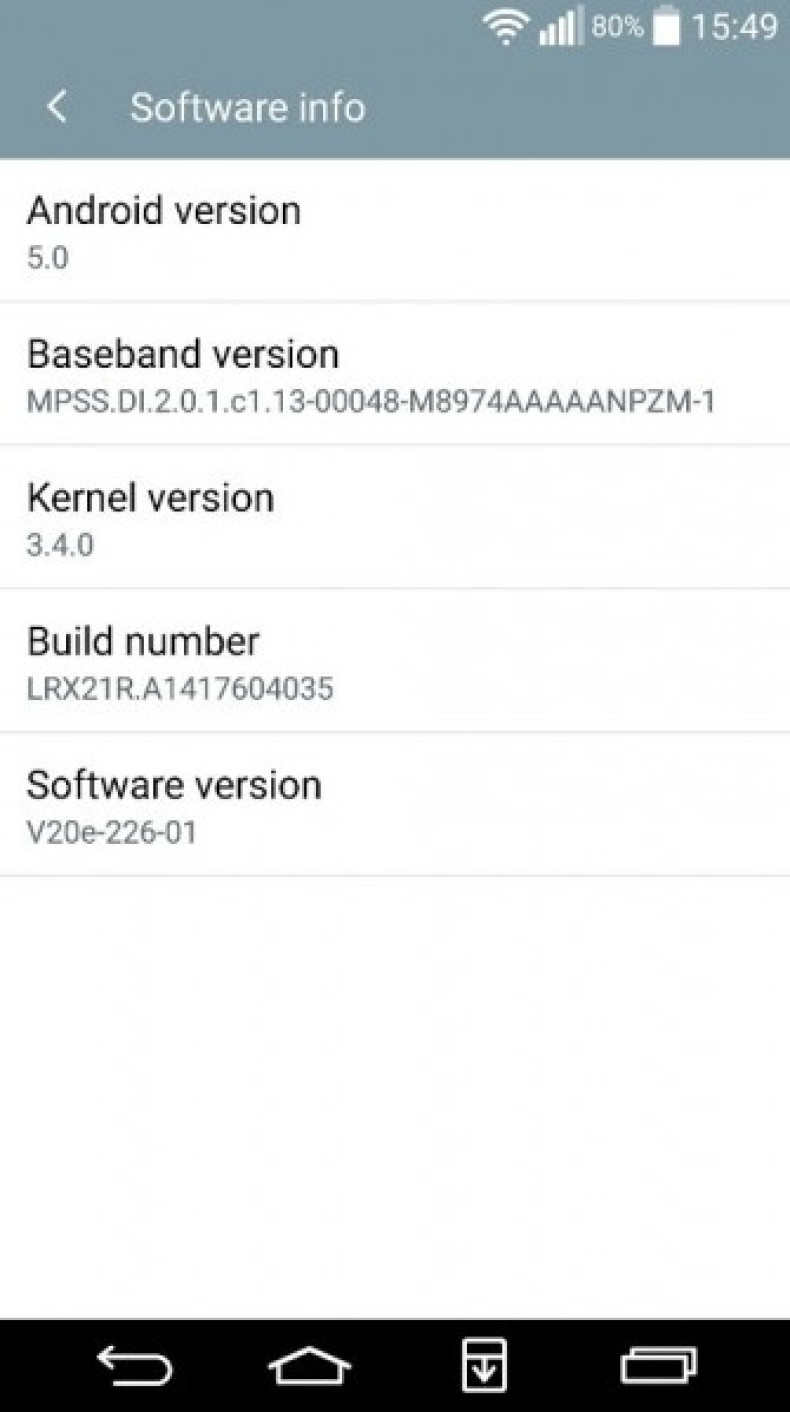Select the Software info header title
The height and width of the screenshot is (1412, 790).
point(247,108)
